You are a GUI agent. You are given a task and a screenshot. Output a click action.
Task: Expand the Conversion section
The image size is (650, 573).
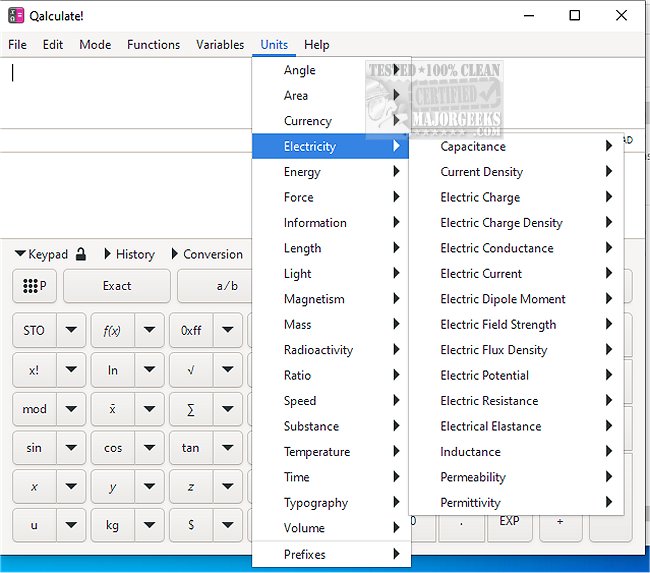click(x=206, y=254)
